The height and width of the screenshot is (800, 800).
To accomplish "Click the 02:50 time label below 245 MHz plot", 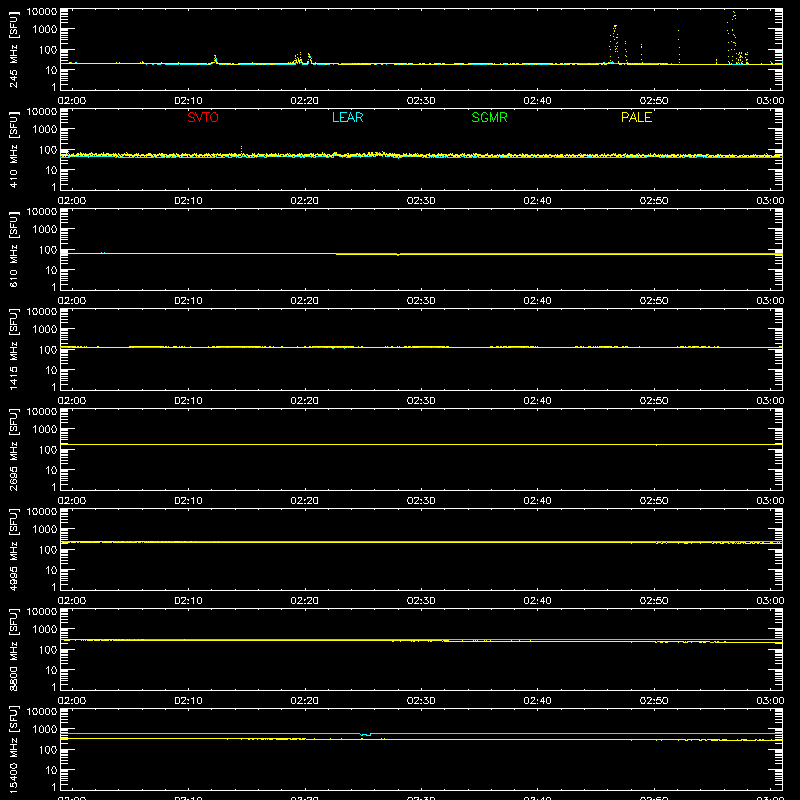I will pos(654,101).
